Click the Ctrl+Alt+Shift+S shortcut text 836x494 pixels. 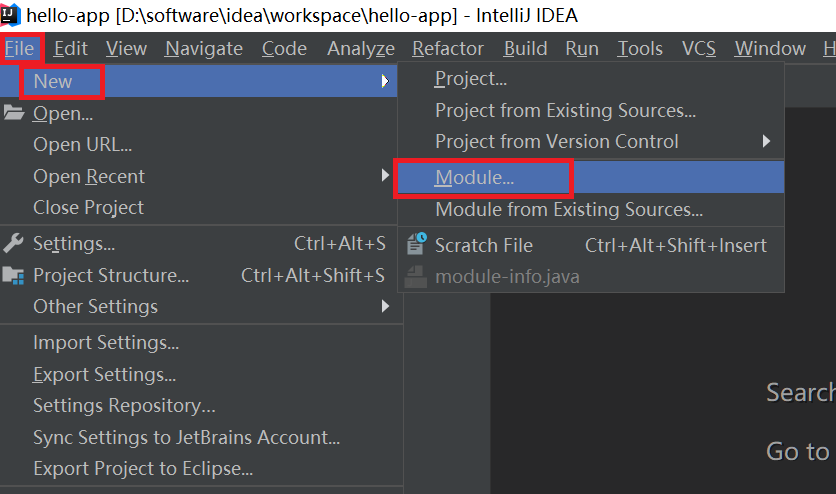(x=313, y=276)
